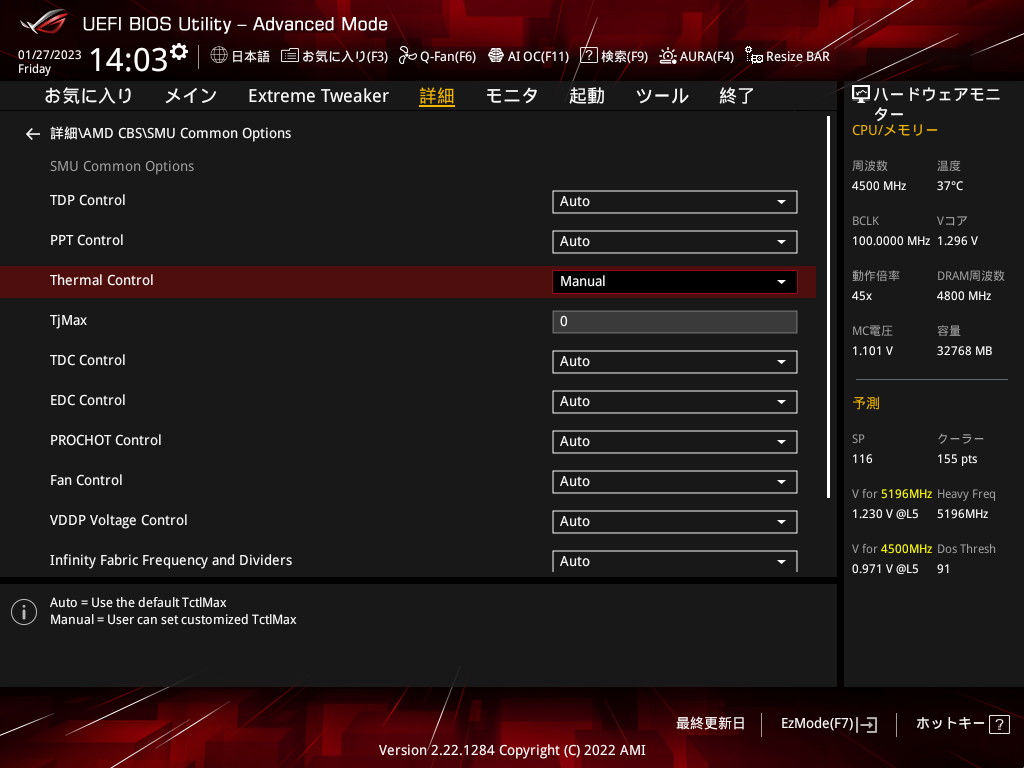Click 最終更新日 at the bottom
Viewport: 1024px width, 768px height.
click(x=711, y=724)
